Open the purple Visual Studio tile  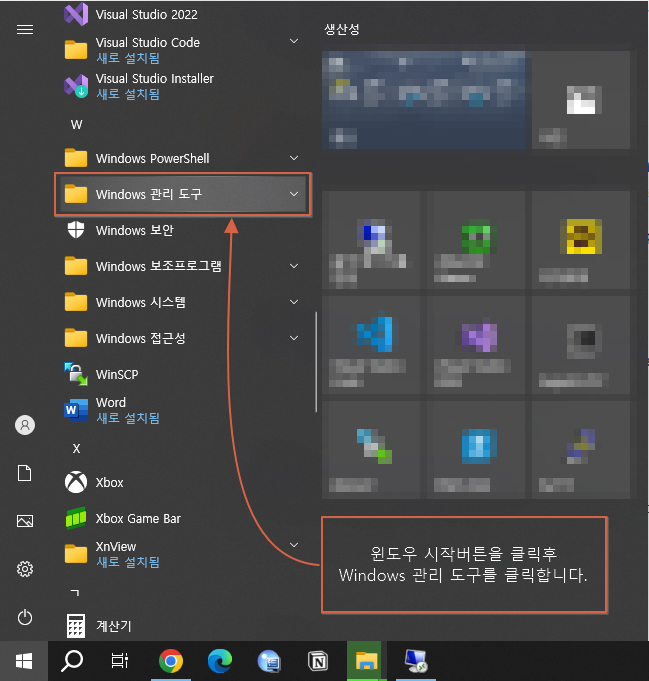click(x=476, y=345)
